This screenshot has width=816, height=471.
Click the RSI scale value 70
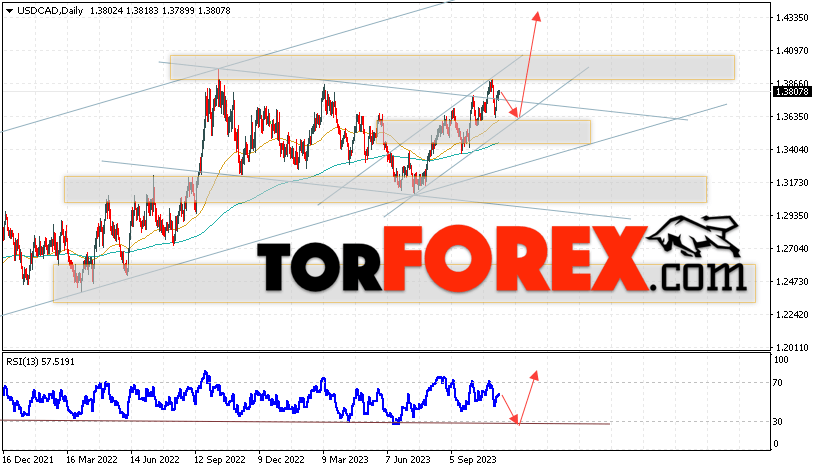[x=777, y=383]
